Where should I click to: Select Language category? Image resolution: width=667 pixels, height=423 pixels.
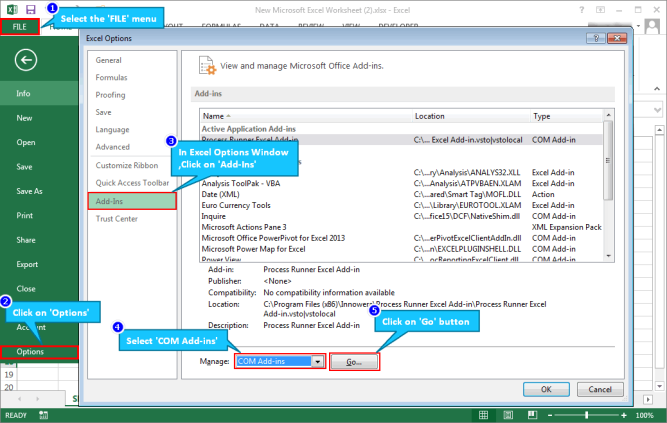(x=112, y=130)
